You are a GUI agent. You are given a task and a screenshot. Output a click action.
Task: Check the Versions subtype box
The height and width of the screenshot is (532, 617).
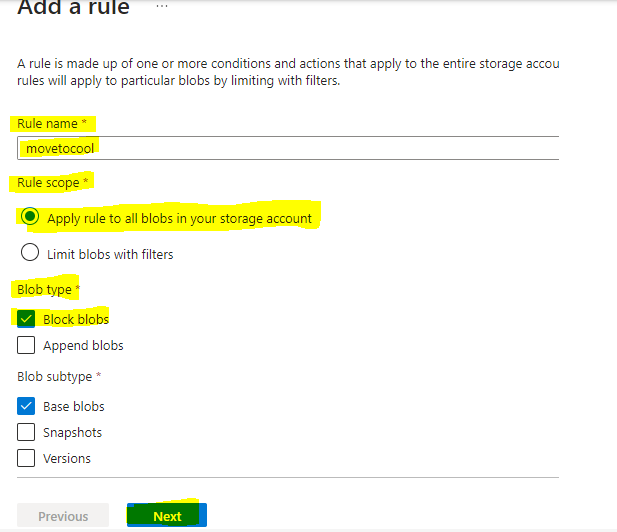(x=26, y=458)
